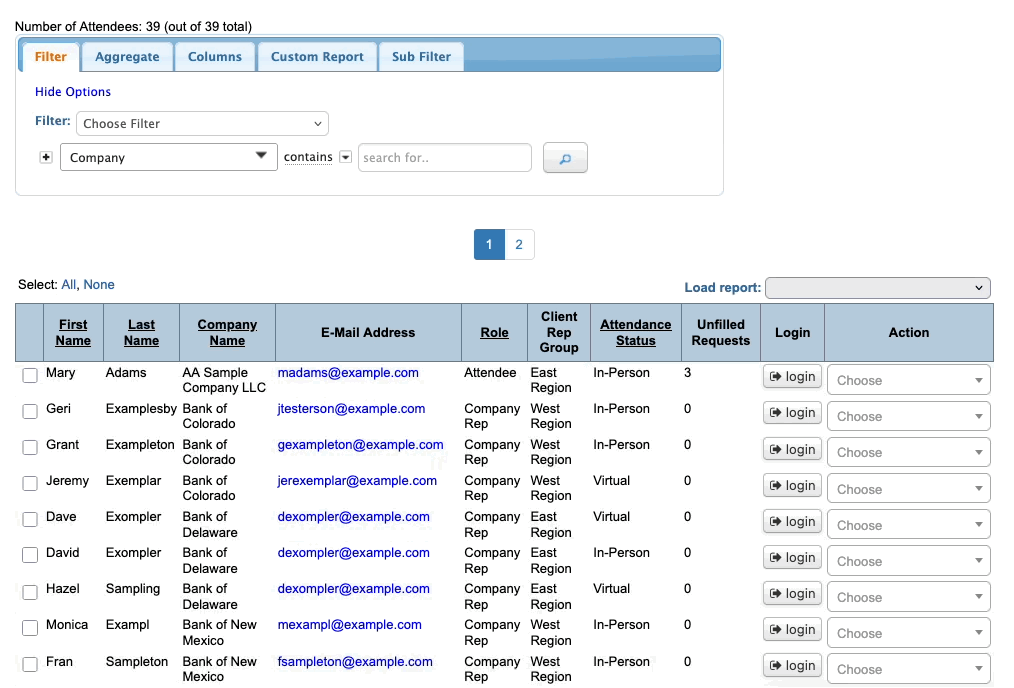
Task: Open the Load report dropdown
Action: [x=877, y=288]
